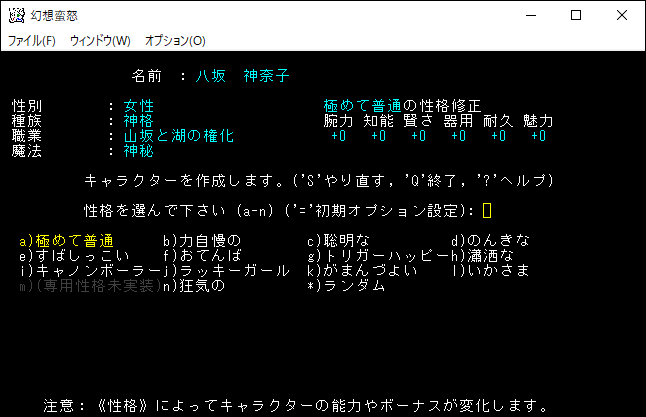The width and height of the screenshot is (646, 417).
Task: Pick personality f)おてんば
Action: point(202,256)
